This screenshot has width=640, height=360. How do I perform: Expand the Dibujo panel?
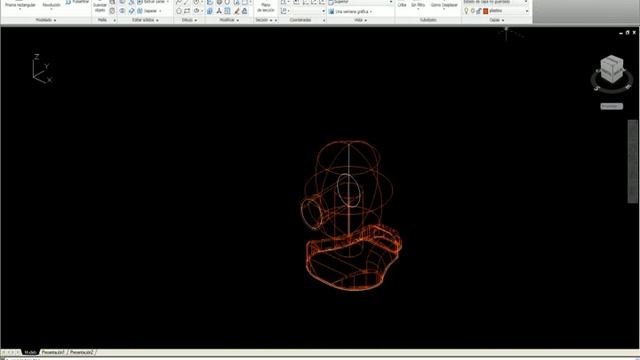point(189,20)
